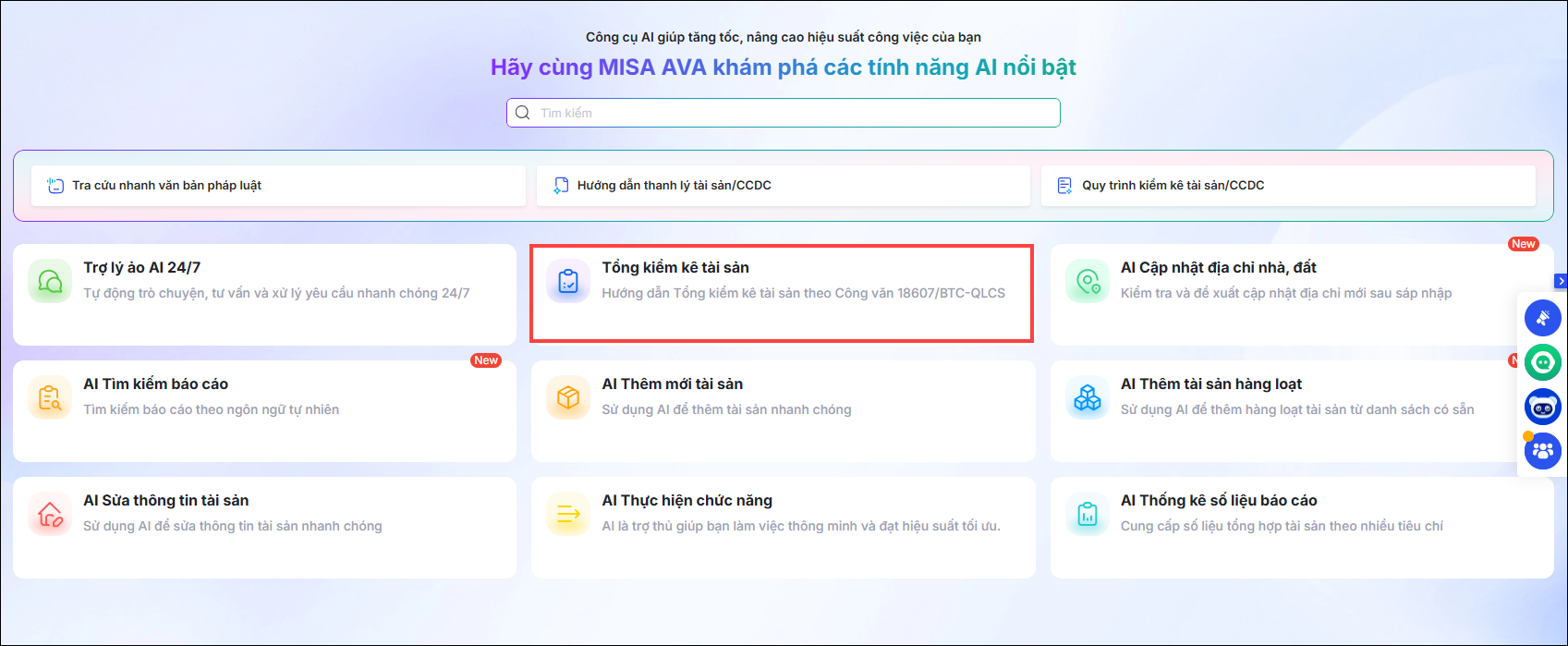Open the AI Thống kê số liệu báo cáo title
This screenshot has height=646, width=1568.
click(x=1219, y=500)
